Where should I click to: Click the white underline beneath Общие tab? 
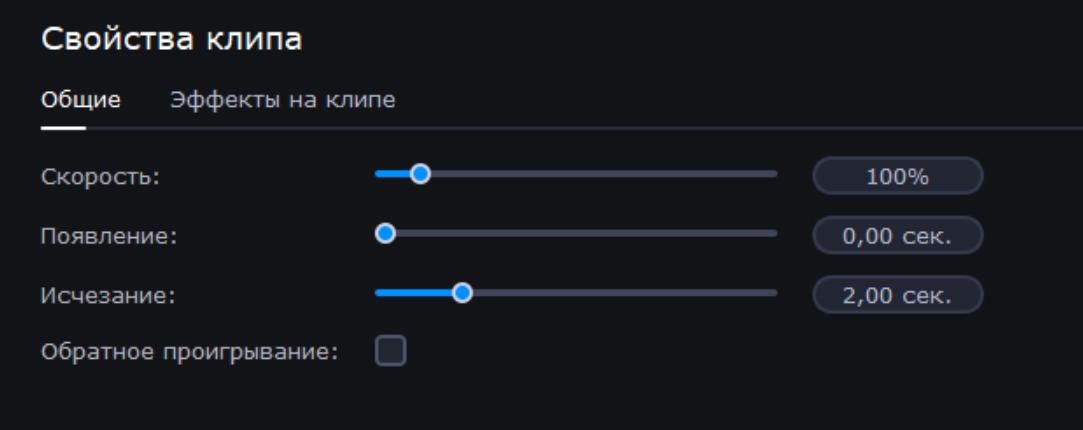coord(63,127)
